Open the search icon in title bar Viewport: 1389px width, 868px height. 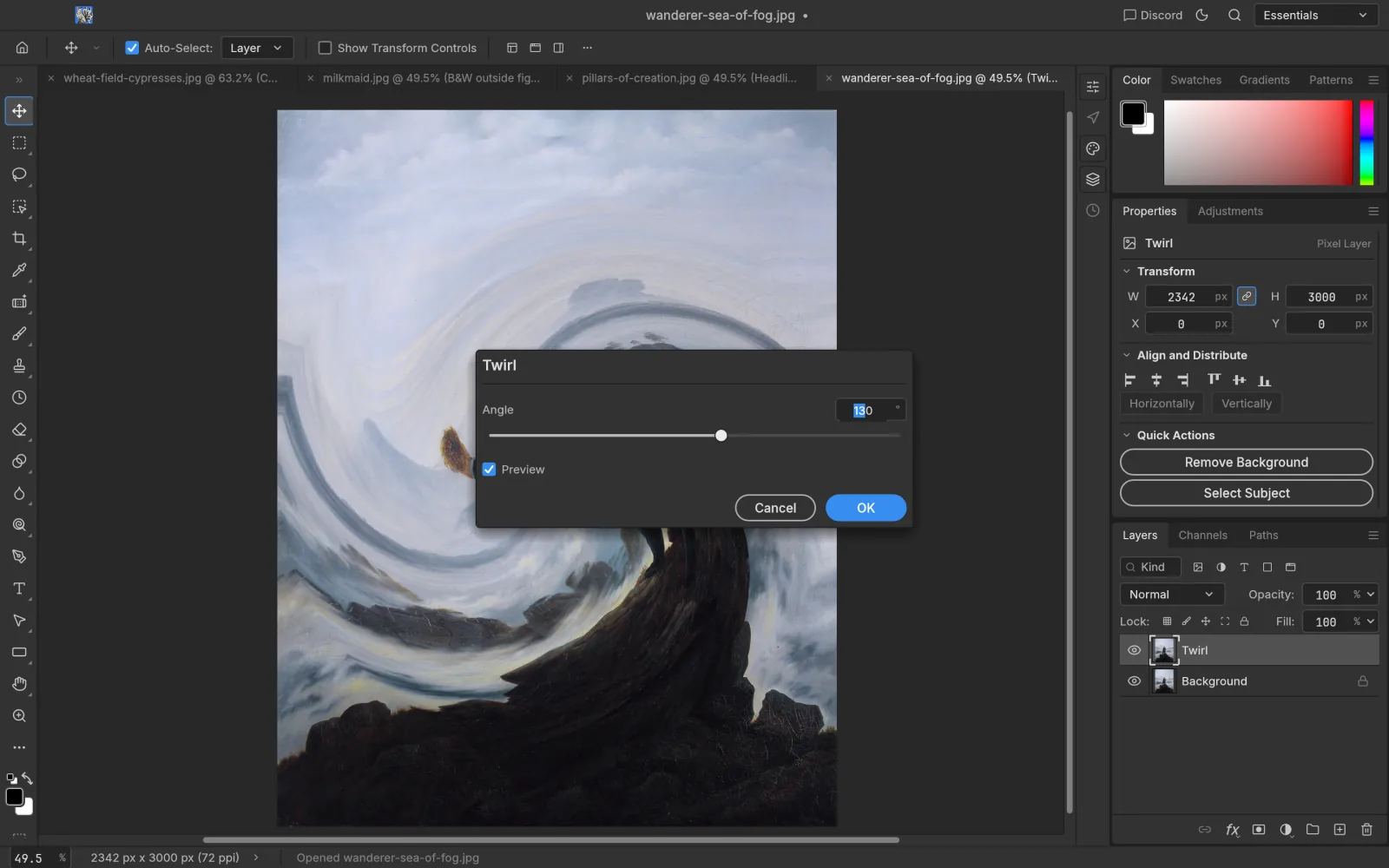pyautogui.click(x=1234, y=15)
